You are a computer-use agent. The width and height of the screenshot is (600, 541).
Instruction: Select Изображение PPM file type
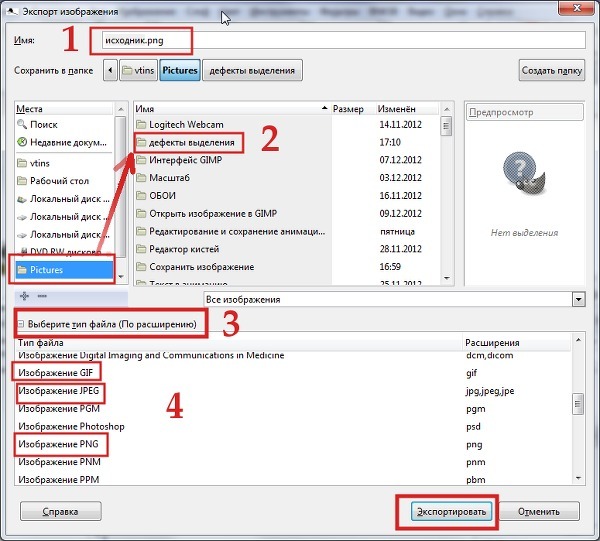(293, 479)
